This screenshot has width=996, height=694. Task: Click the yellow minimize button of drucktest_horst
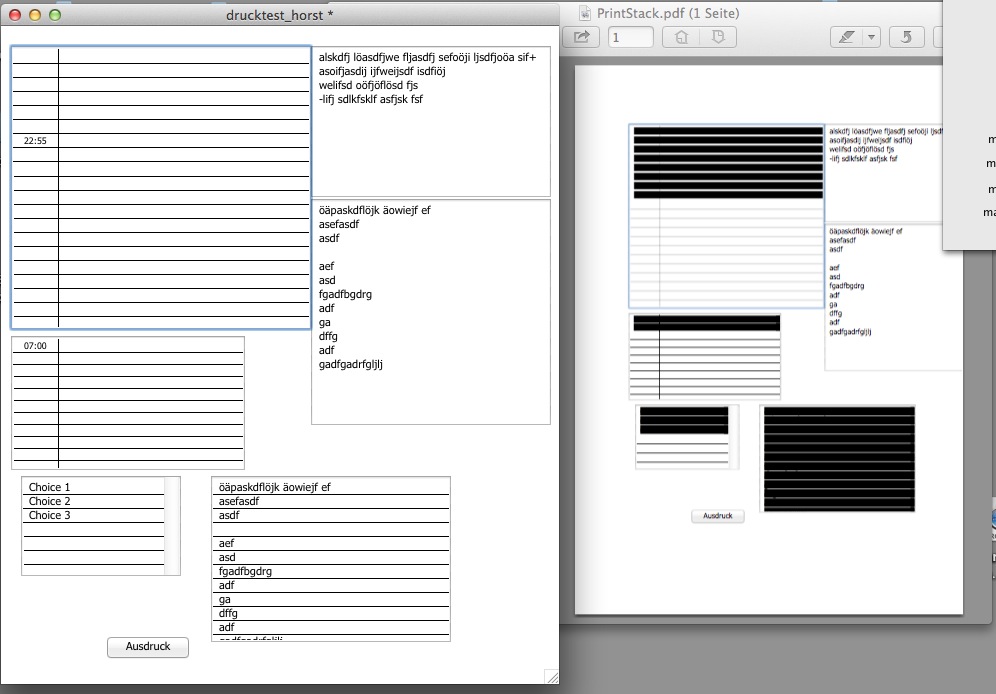[x=35, y=15]
